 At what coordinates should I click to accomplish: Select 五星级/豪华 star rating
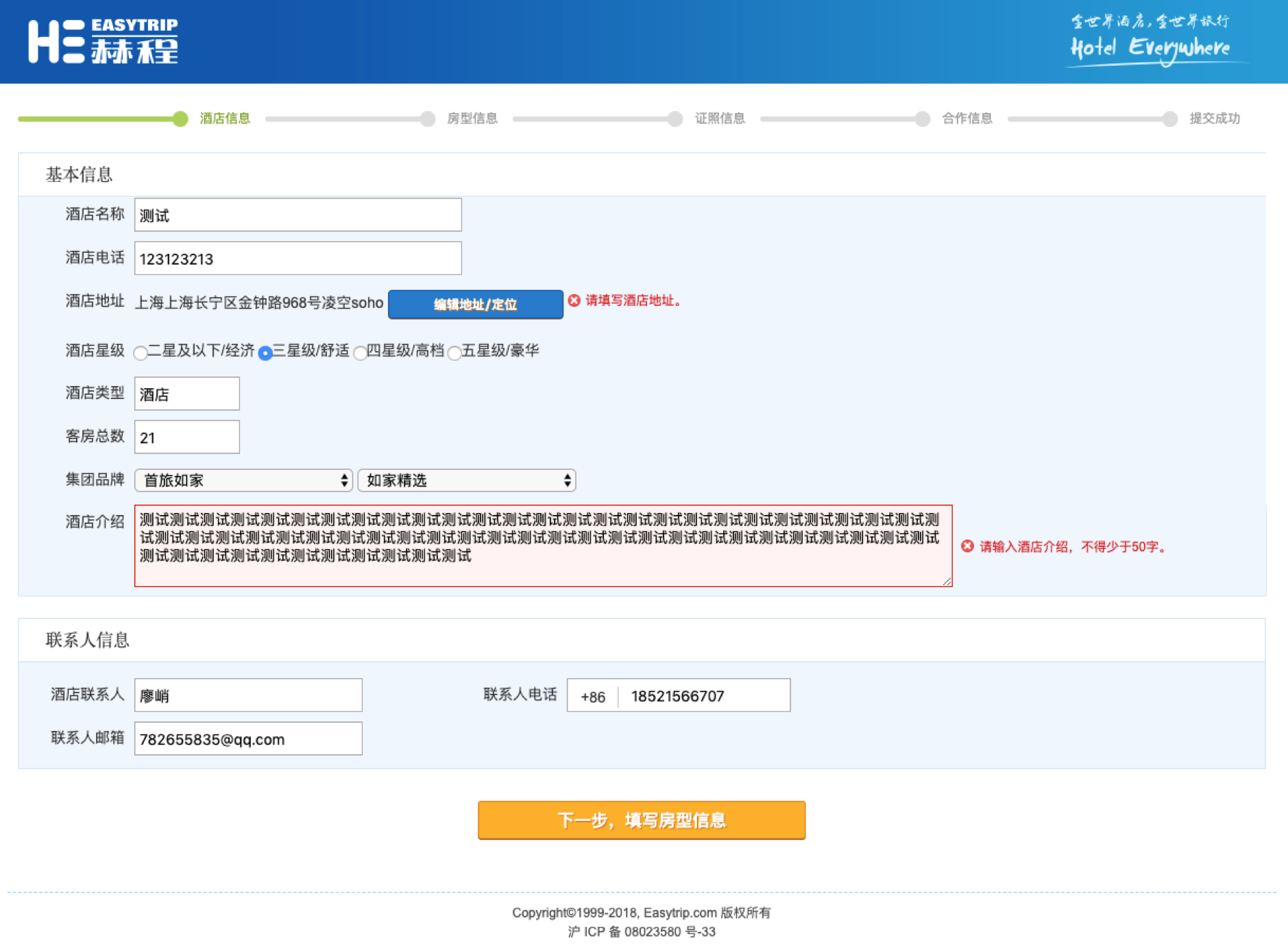pos(454,353)
